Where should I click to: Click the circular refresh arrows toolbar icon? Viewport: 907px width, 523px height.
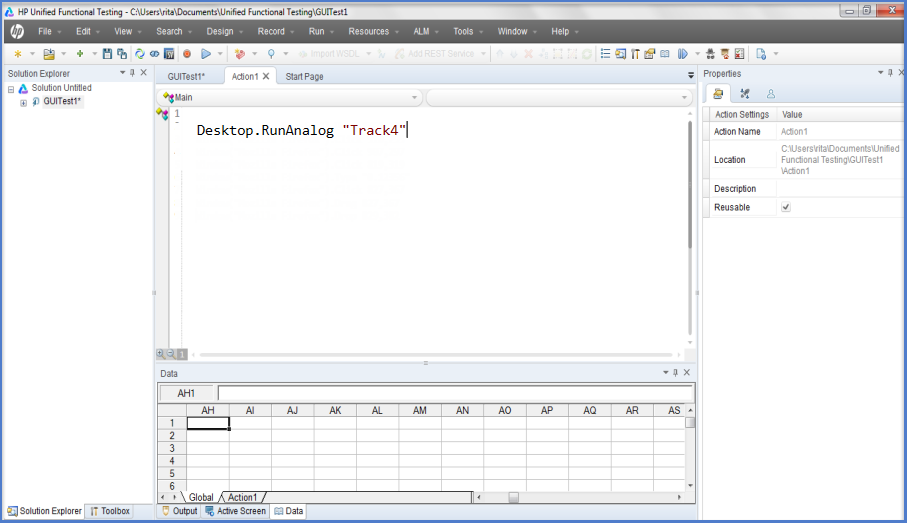(x=139, y=54)
